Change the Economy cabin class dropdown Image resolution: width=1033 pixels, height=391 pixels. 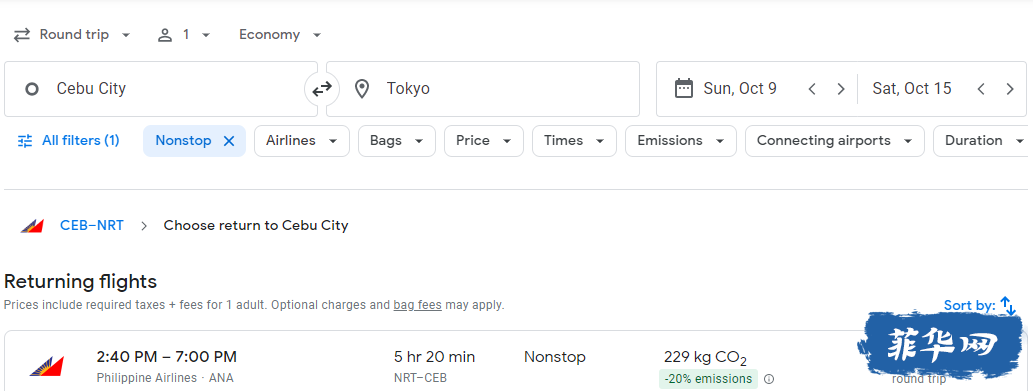point(280,35)
